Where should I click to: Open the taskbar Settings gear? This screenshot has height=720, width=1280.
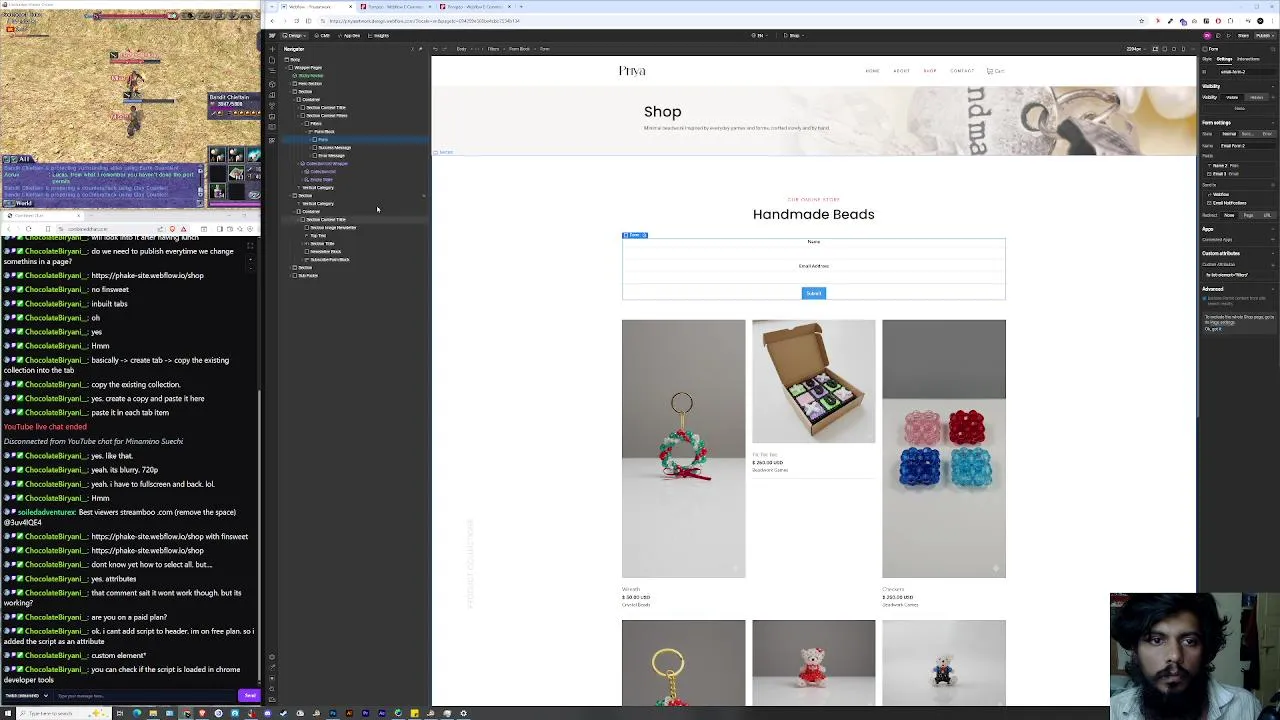click(464, 713)
